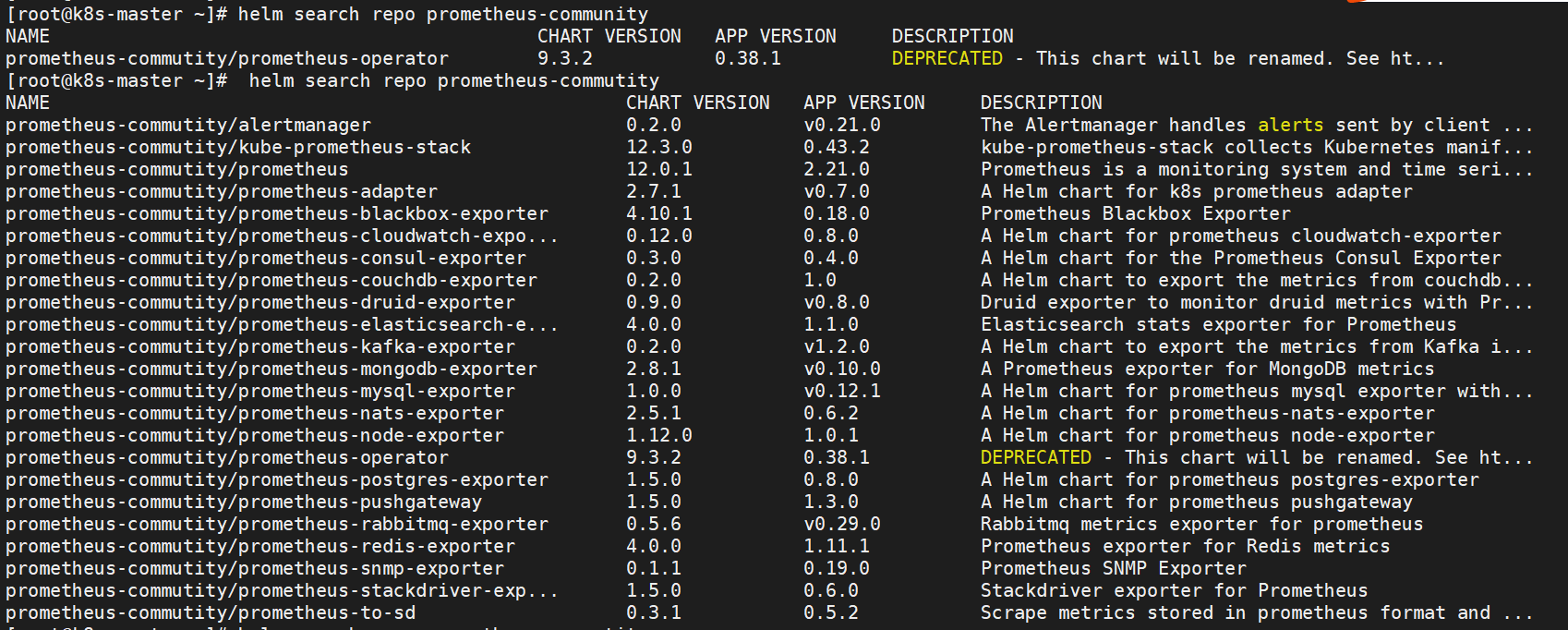Click 'Prometheus Blackbox Exporter' description
This screenshot has height=630, width=1568.
tap(1136, 213)
